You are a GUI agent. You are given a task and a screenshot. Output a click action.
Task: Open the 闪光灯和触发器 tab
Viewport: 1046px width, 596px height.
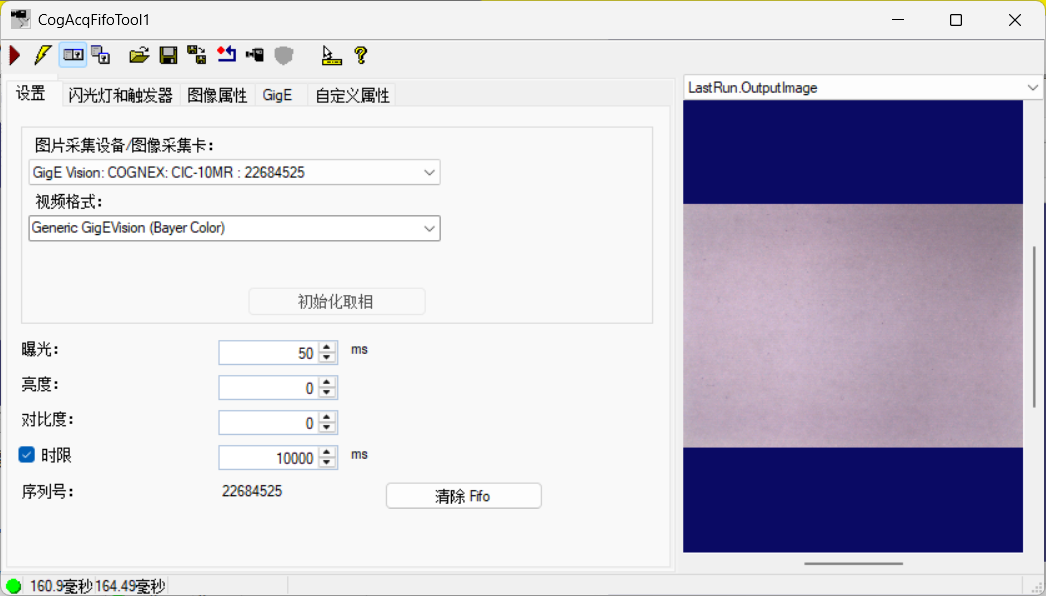point(121,95)
